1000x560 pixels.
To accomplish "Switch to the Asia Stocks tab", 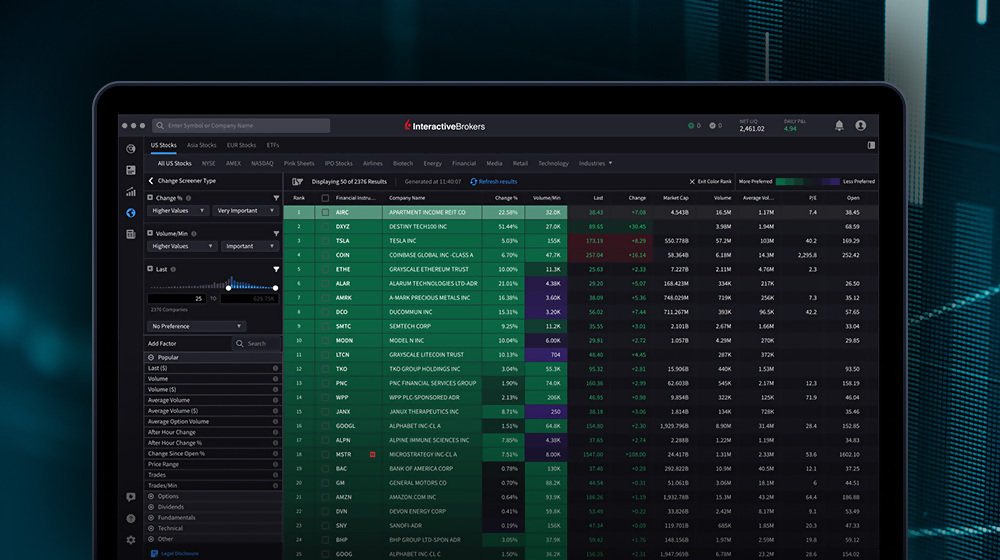I will (201, 145).
